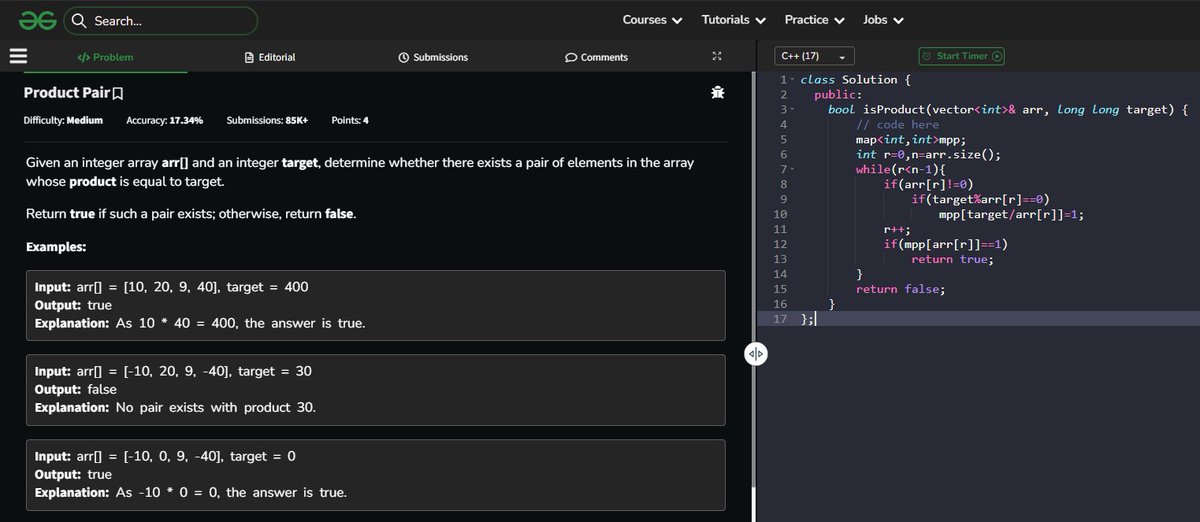
Task: Click 'No pair exists with product 30' explanation
Action: click(x=176, y=408)
